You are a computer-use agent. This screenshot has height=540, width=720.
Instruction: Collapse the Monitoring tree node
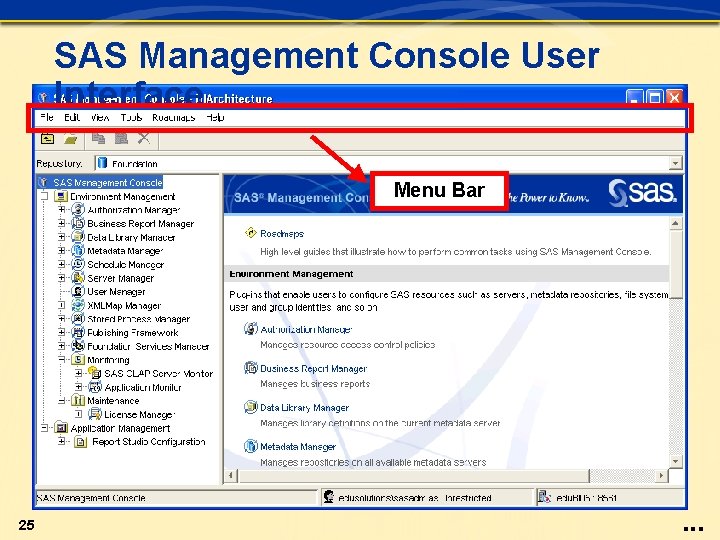(x=62, y=360)
